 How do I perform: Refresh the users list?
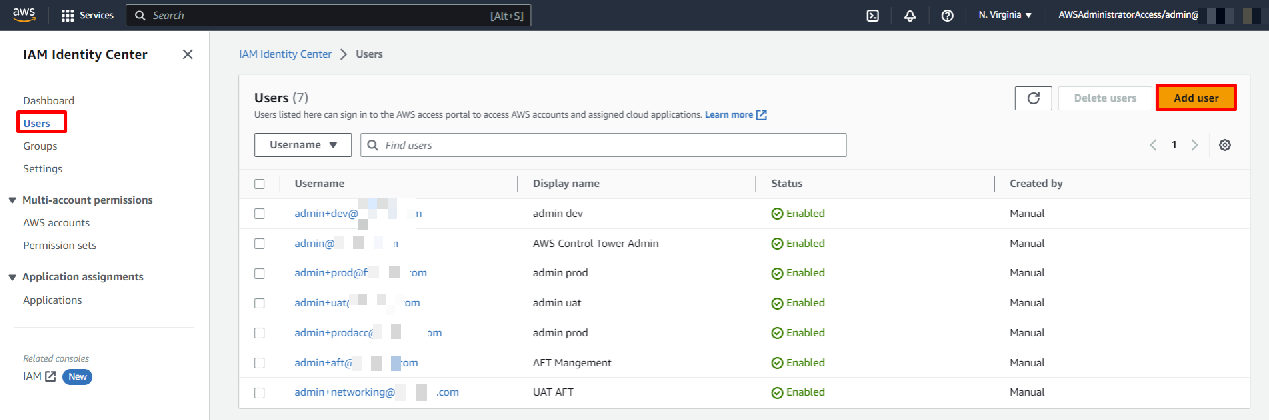pos(1033,98)
